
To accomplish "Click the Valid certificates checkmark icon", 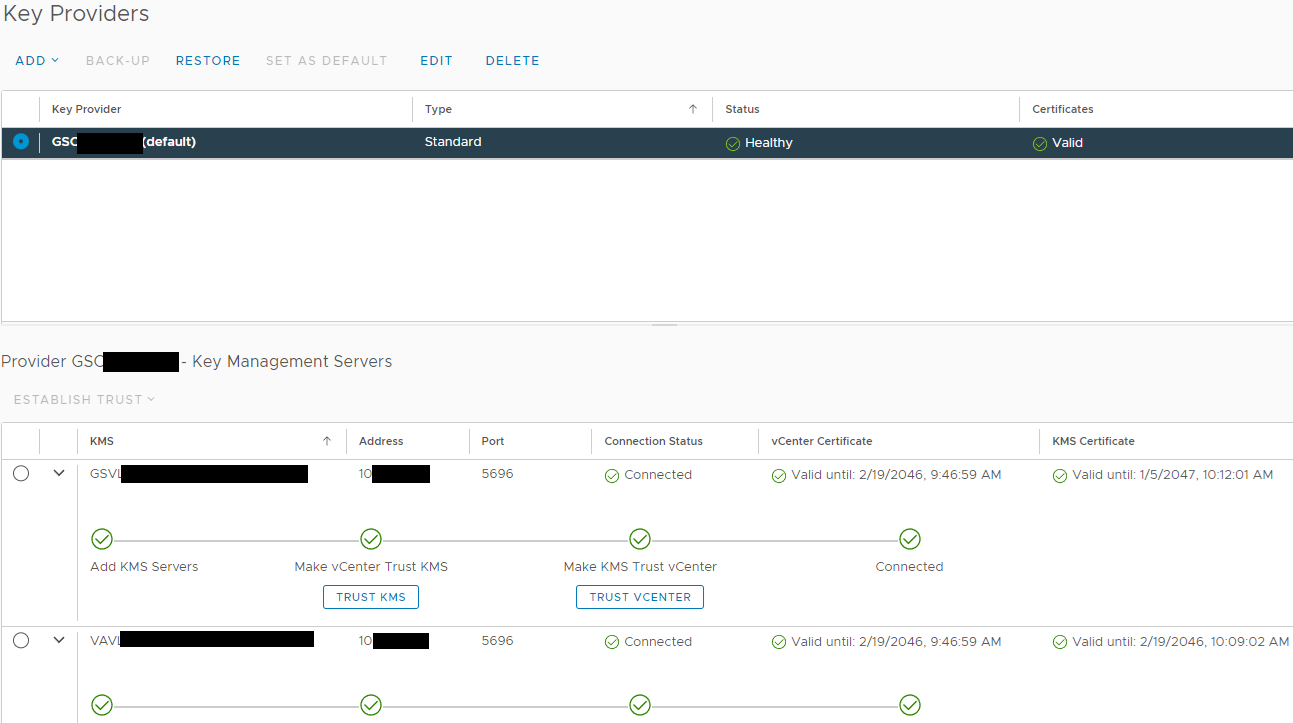I will (1040, 144).
